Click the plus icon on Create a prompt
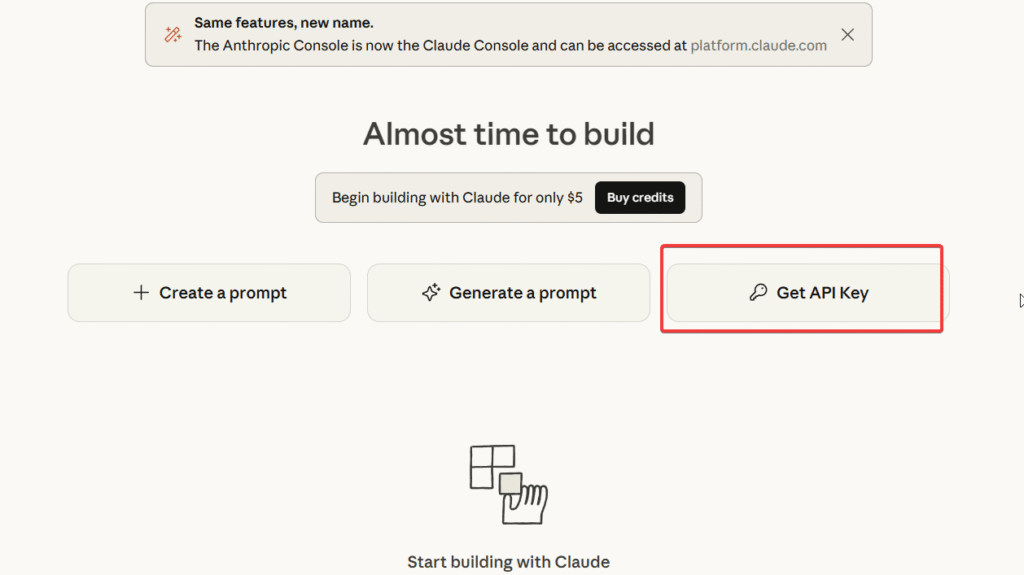Viewport: 1024px width, 575px height. click(x=141, y=293)
